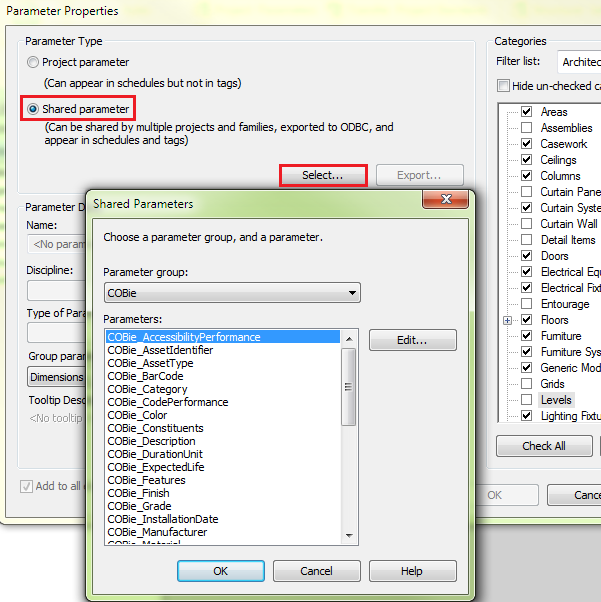Screen dimensions: 601x602
Task: Click parameters list scroll up arrow
Action: tap(349, 339)
